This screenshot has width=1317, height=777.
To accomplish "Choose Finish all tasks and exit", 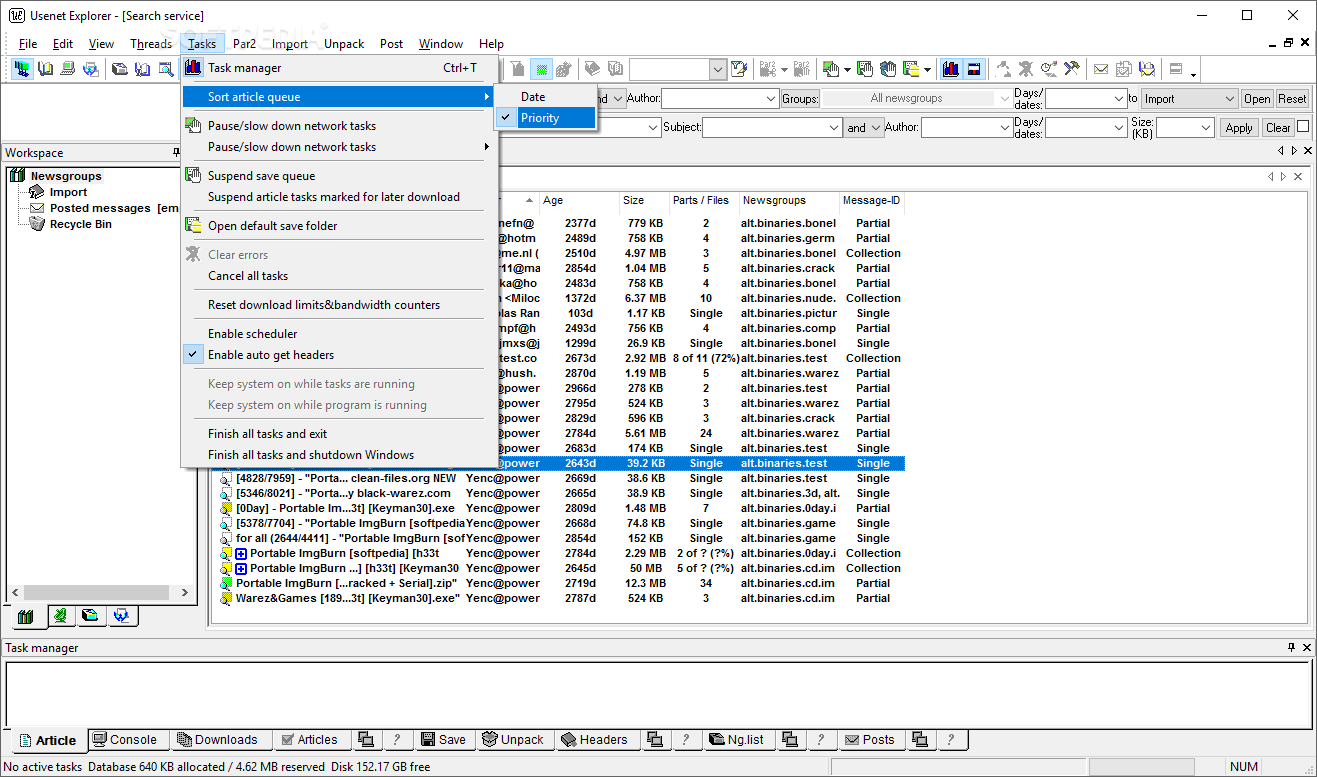I will click(339, 433).
